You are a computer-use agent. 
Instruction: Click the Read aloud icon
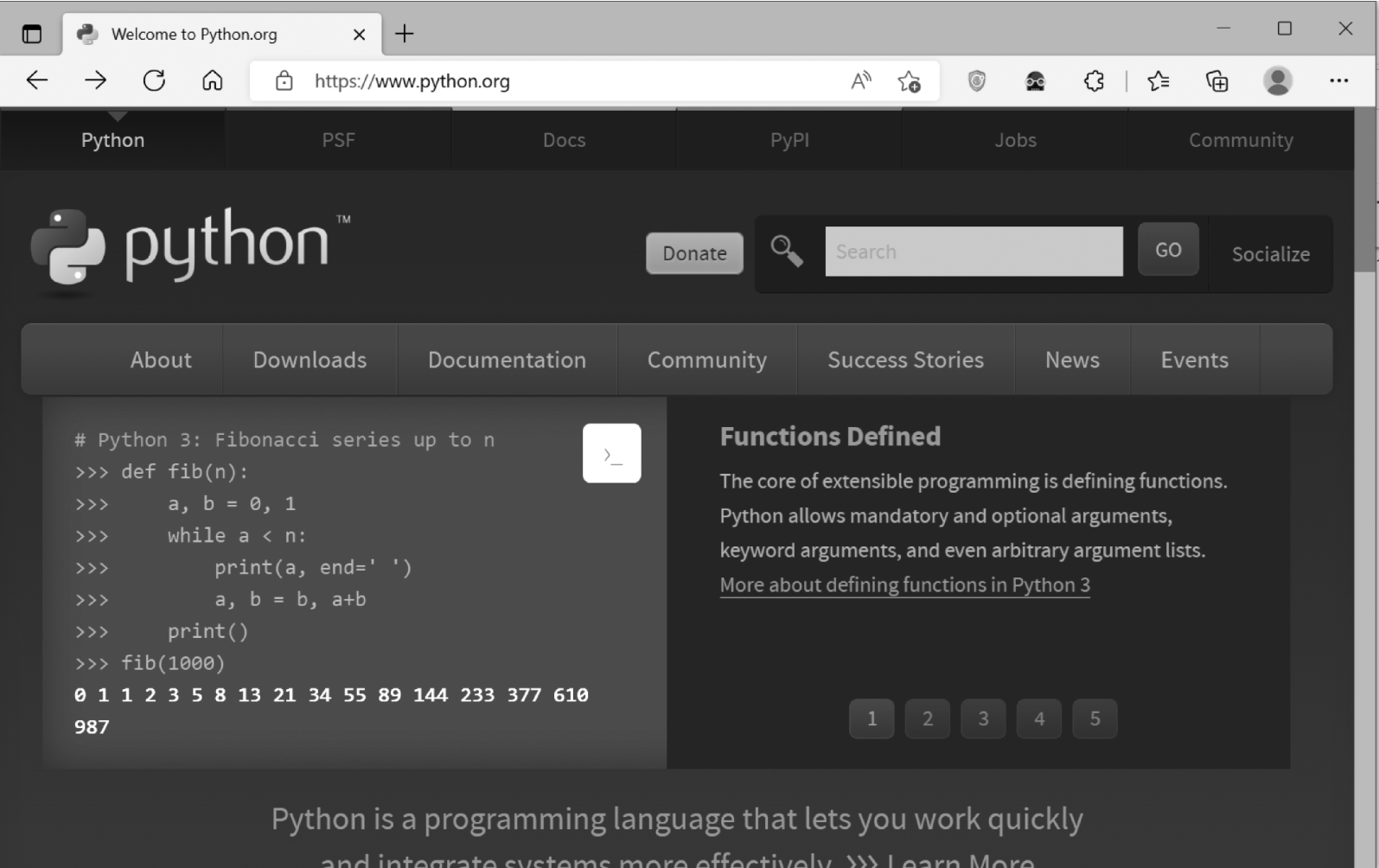(860, 81)
